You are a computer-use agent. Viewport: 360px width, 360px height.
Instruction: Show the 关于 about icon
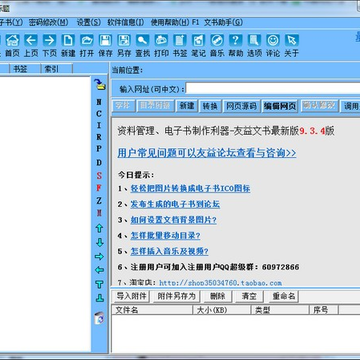(x=292, y=45)
